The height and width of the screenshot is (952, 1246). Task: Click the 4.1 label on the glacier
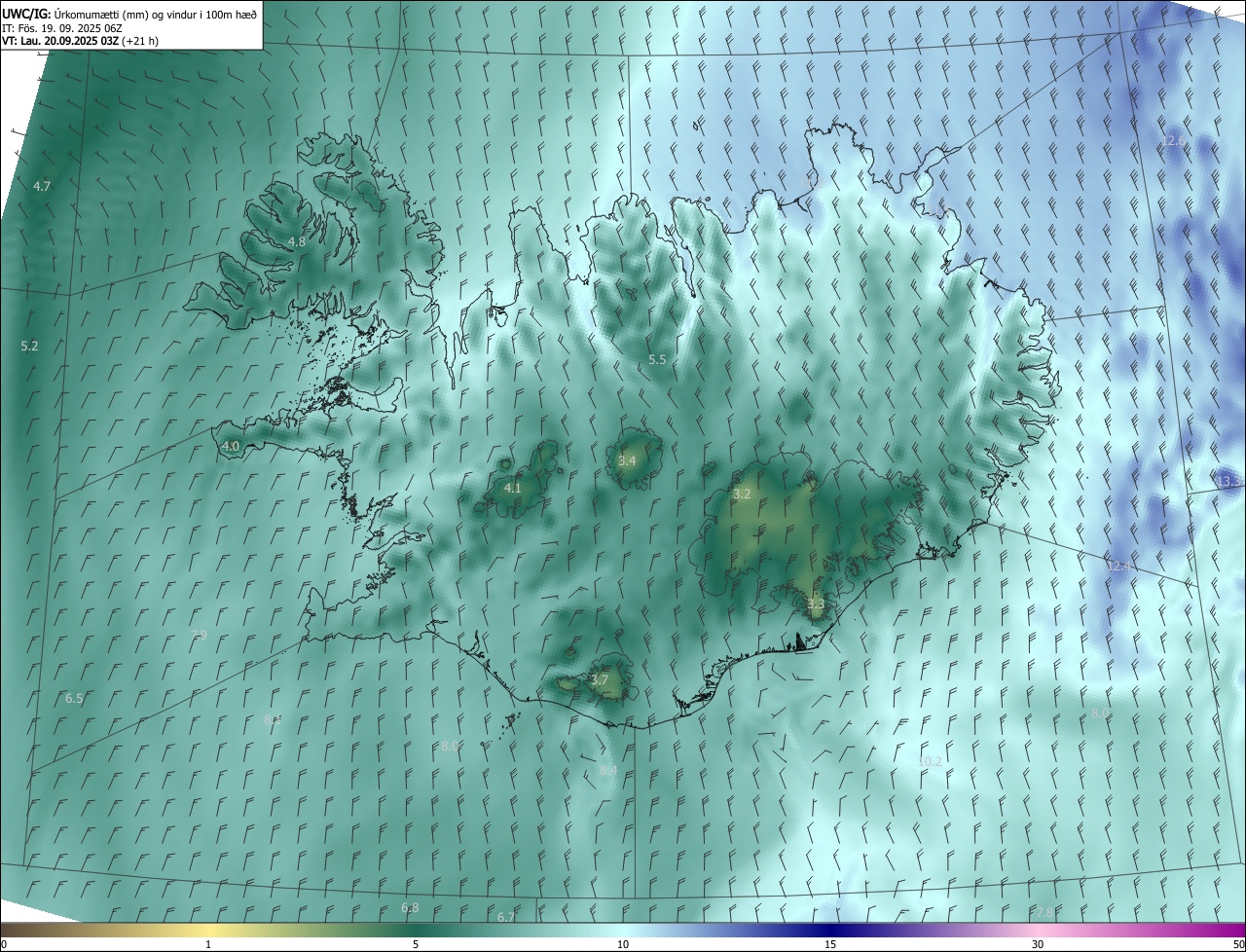pos(513,488)
